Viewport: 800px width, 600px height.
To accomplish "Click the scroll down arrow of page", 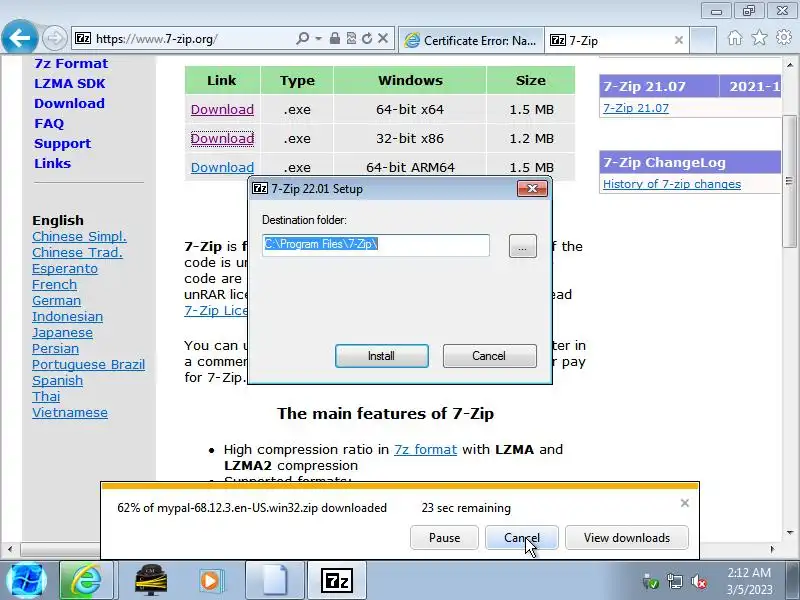I will (x=789, y=533).
